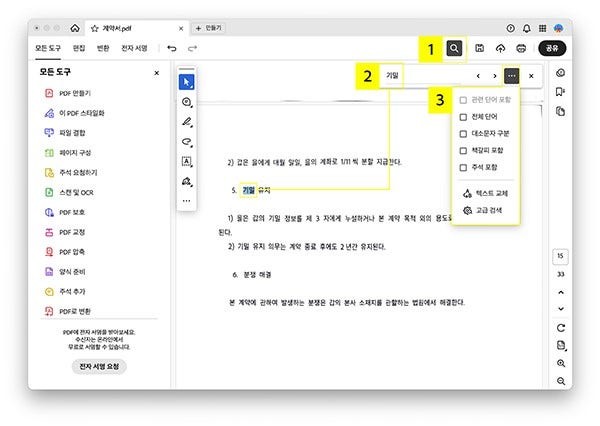The width and height of the screenshot is (600, 426).
Task: Open the PDF 교정 tool
Action: click(64, 232)
